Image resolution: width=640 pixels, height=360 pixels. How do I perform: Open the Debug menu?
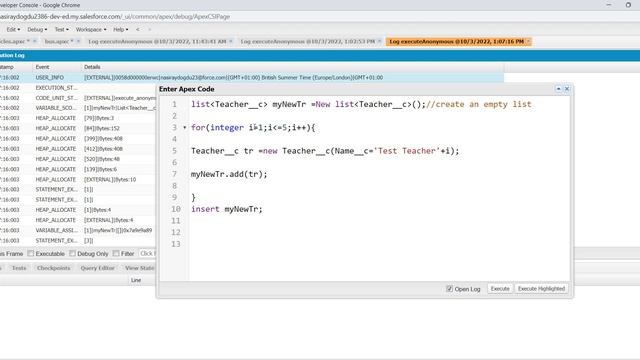click(37, 29)
